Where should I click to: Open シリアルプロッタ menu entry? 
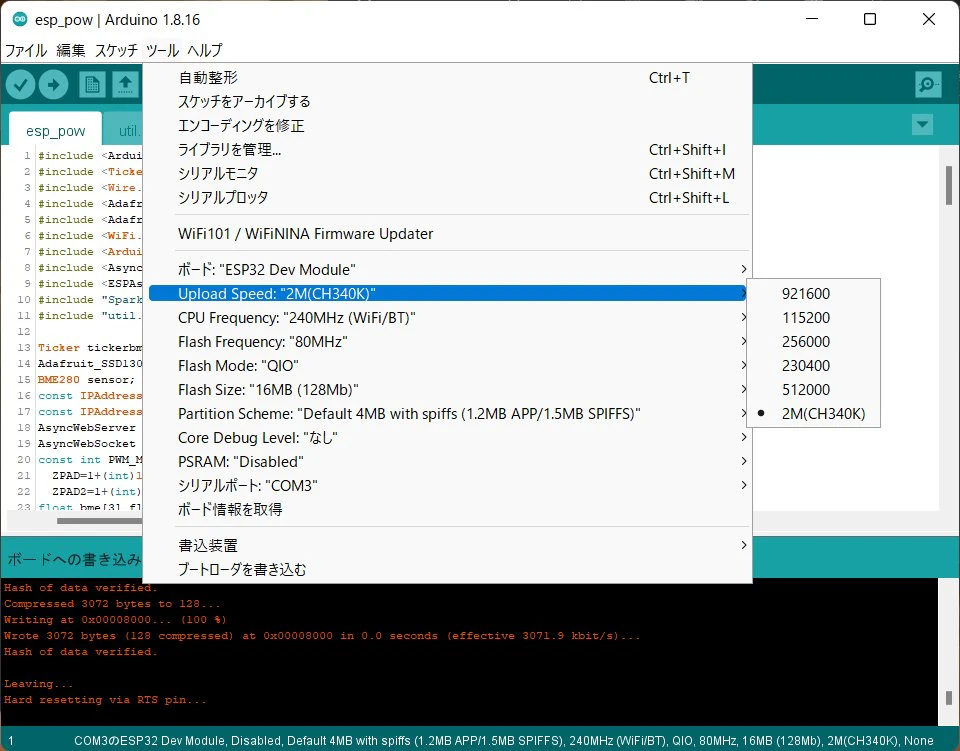click(x=449, y=198)
